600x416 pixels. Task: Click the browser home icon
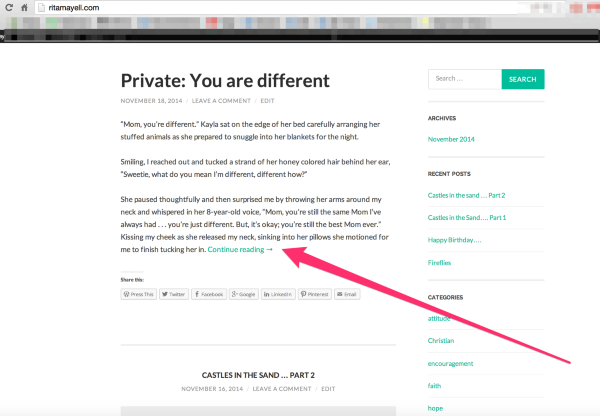23,7
